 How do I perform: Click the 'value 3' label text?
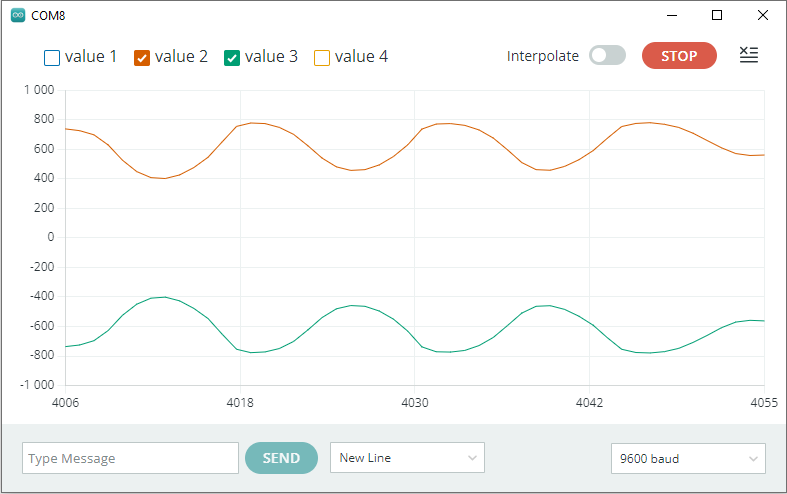pos(271,56)
